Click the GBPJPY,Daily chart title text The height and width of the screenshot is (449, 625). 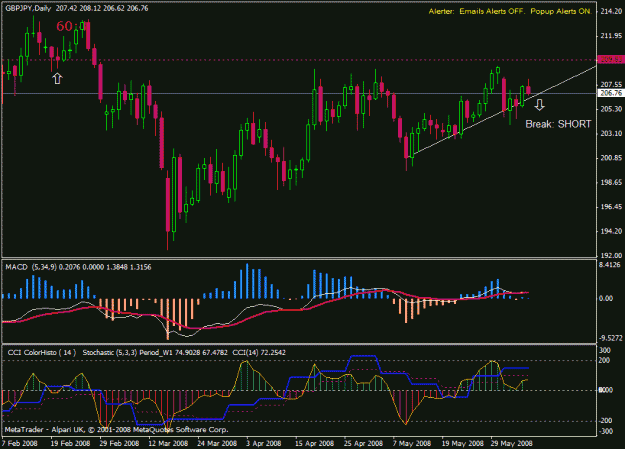pyautogui.click(x=28, y=8)
